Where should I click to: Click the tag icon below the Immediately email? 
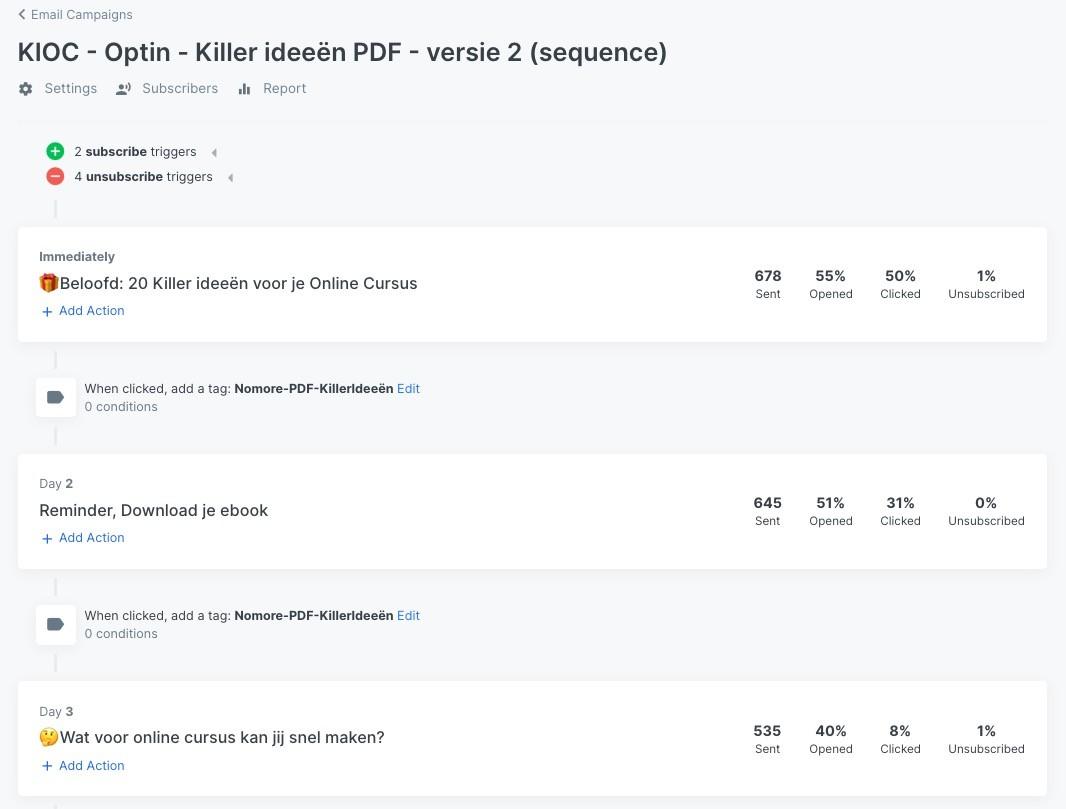click(x=56, y=397)
